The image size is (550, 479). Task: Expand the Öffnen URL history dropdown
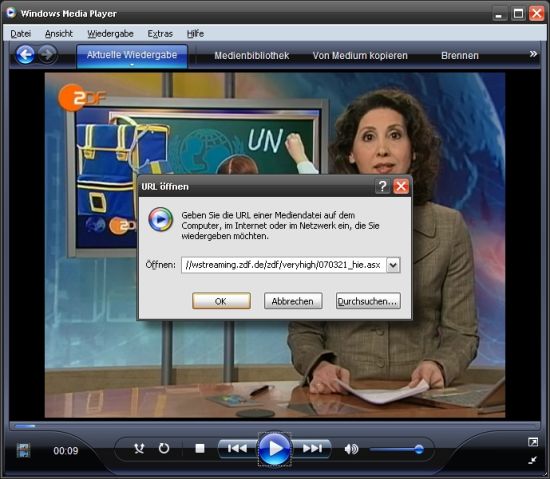[x=393, y=265]
